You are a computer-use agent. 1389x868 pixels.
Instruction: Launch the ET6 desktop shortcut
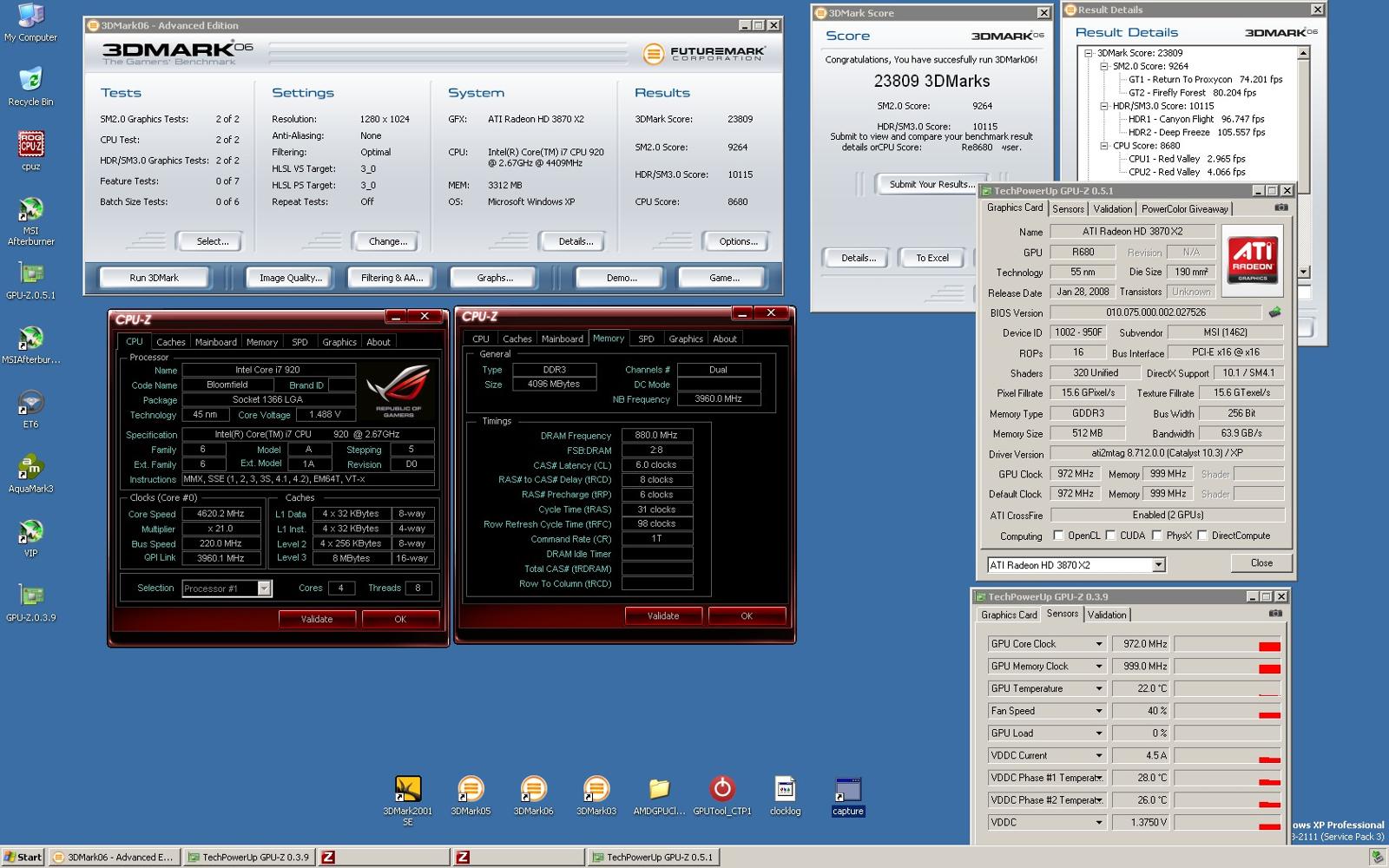tap(30, 410)
